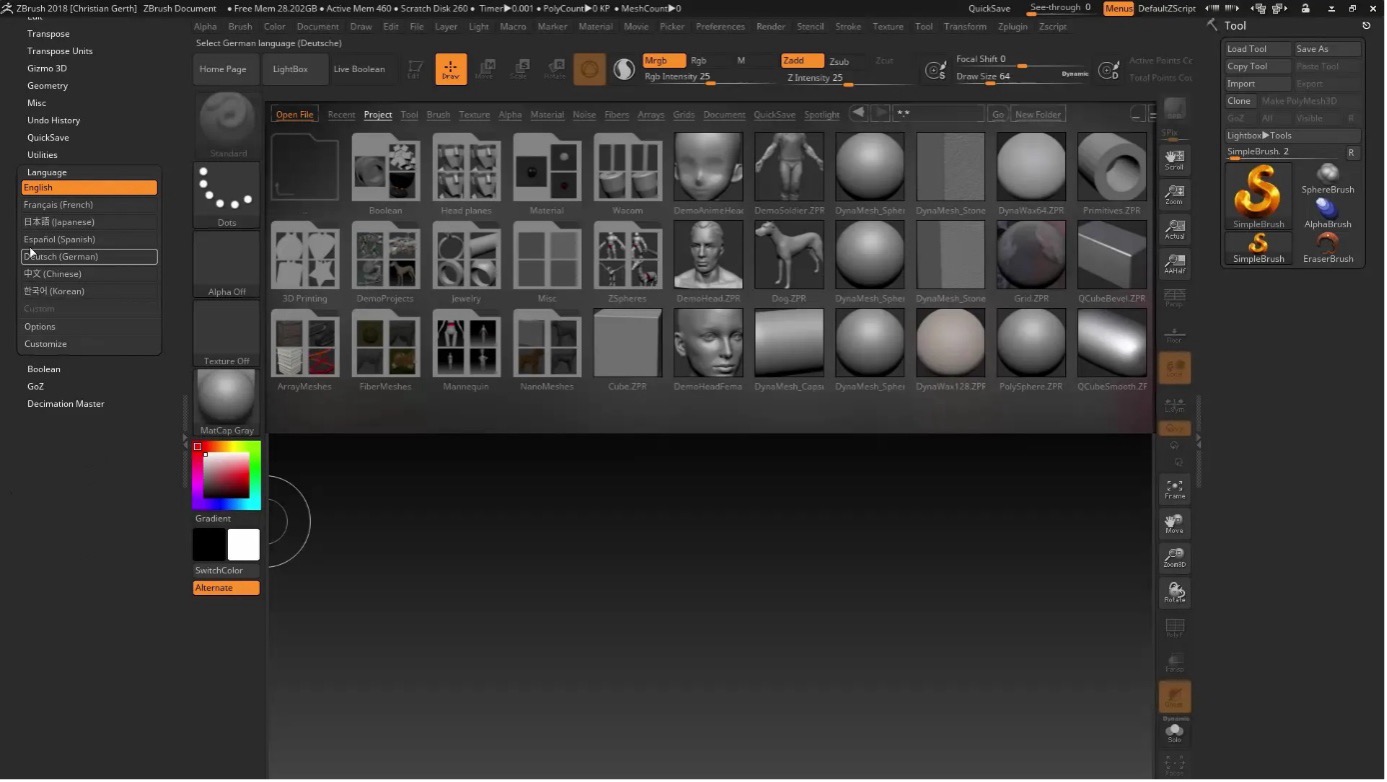Click the AAHalf icon
This screenshot has height=782, width=1387.
click(1175, 264)
